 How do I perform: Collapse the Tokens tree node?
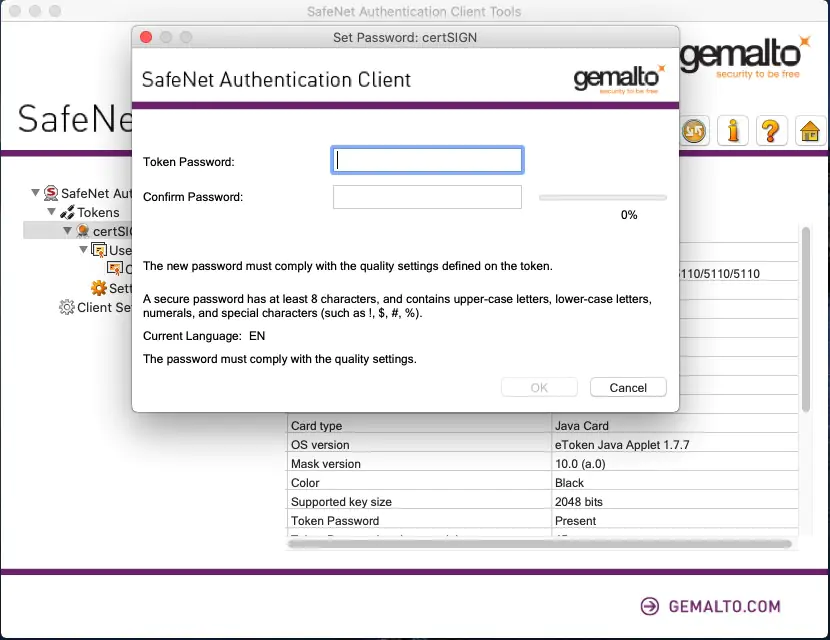pos(52,212)
